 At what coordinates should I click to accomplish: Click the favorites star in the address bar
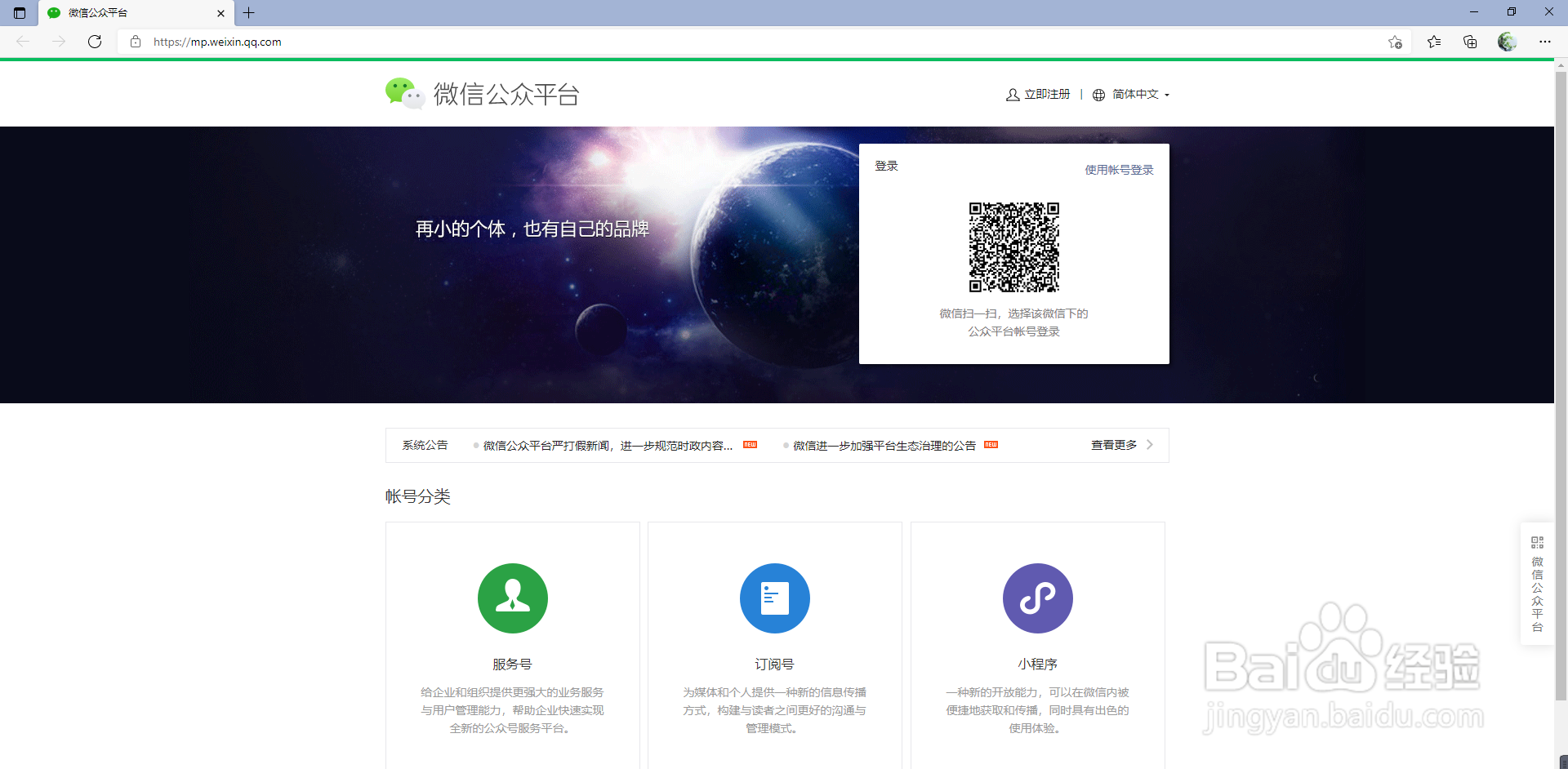coord(1395,42)
